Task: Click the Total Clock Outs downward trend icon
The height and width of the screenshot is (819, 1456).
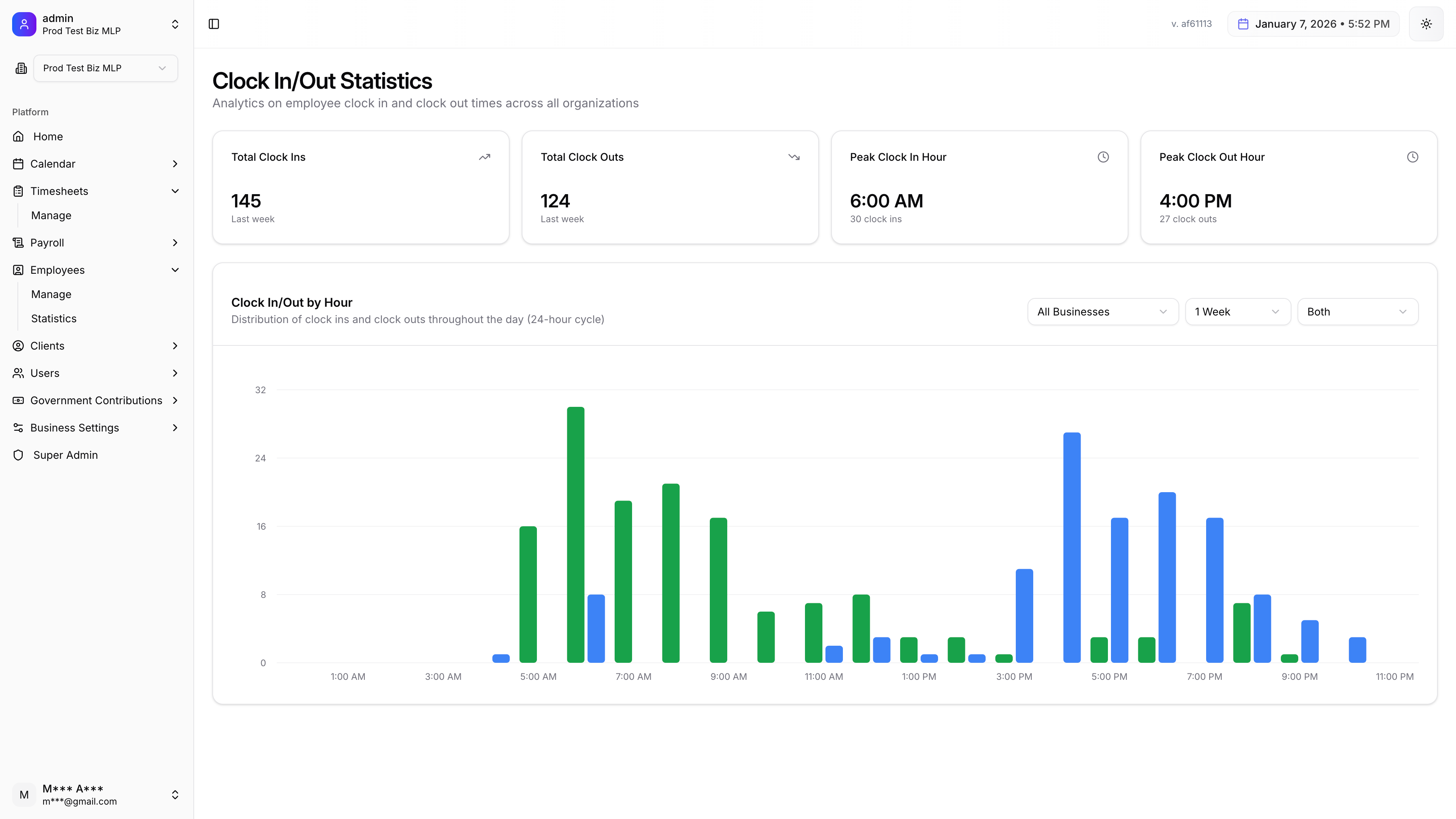Action: click(x=794, y=157)
